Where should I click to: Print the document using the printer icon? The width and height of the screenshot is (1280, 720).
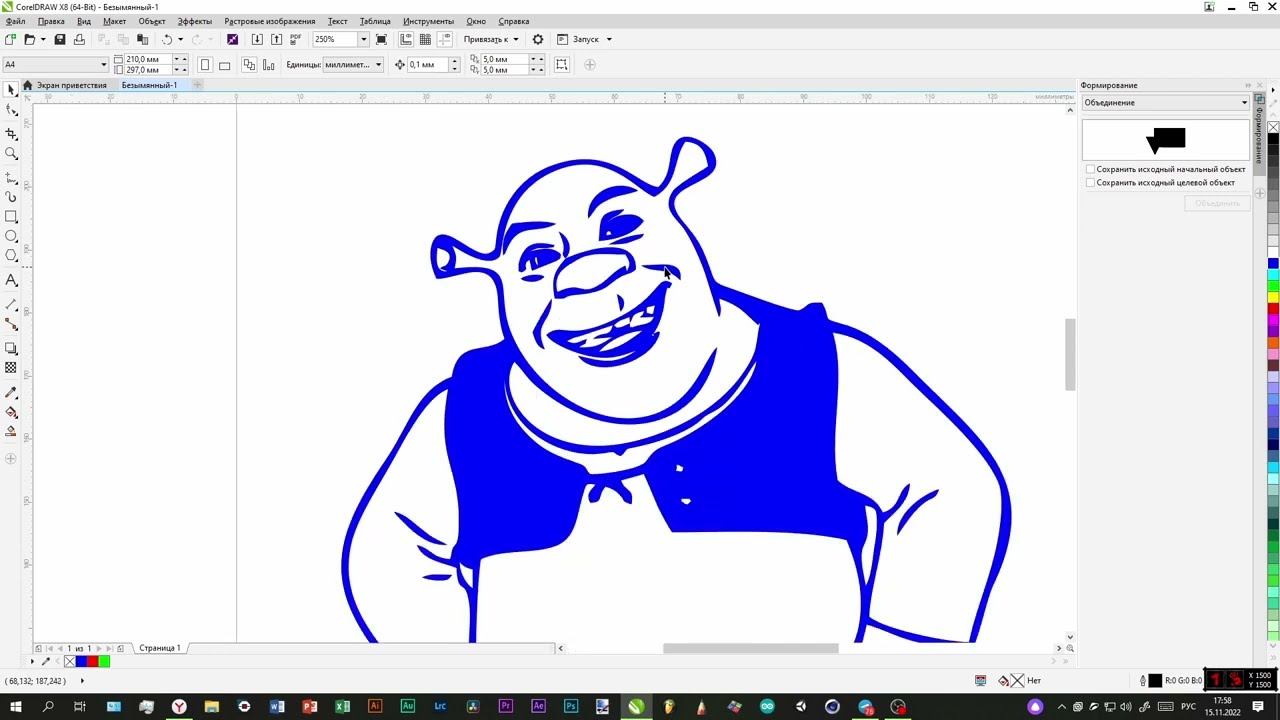pyautogui.click(x=79, y=39)
